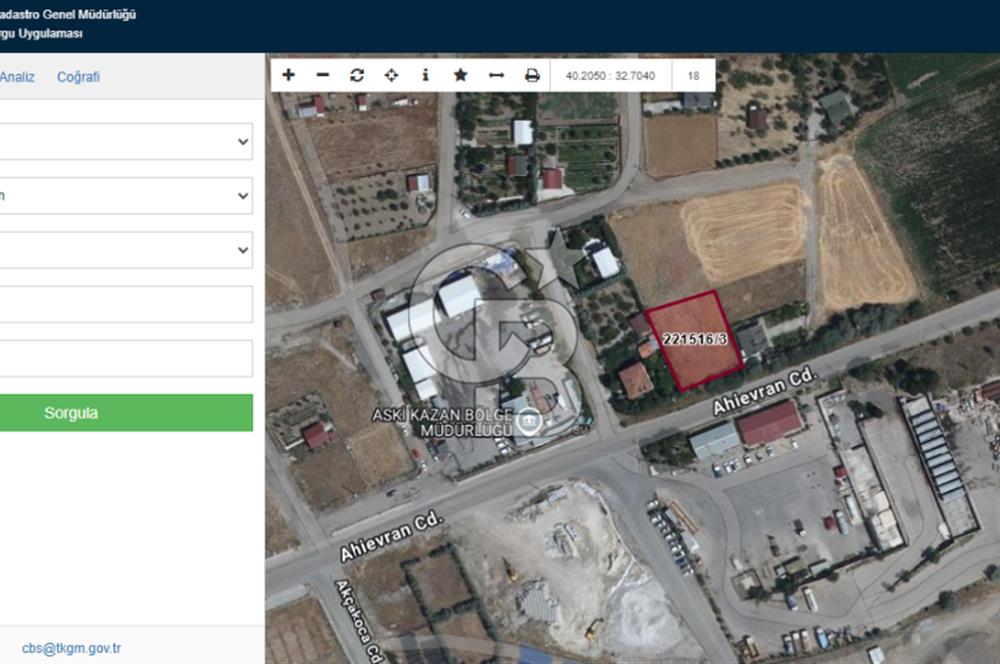
Task: Open the cbs@tkgm.gov.tr email link
Action: [71, 648]
